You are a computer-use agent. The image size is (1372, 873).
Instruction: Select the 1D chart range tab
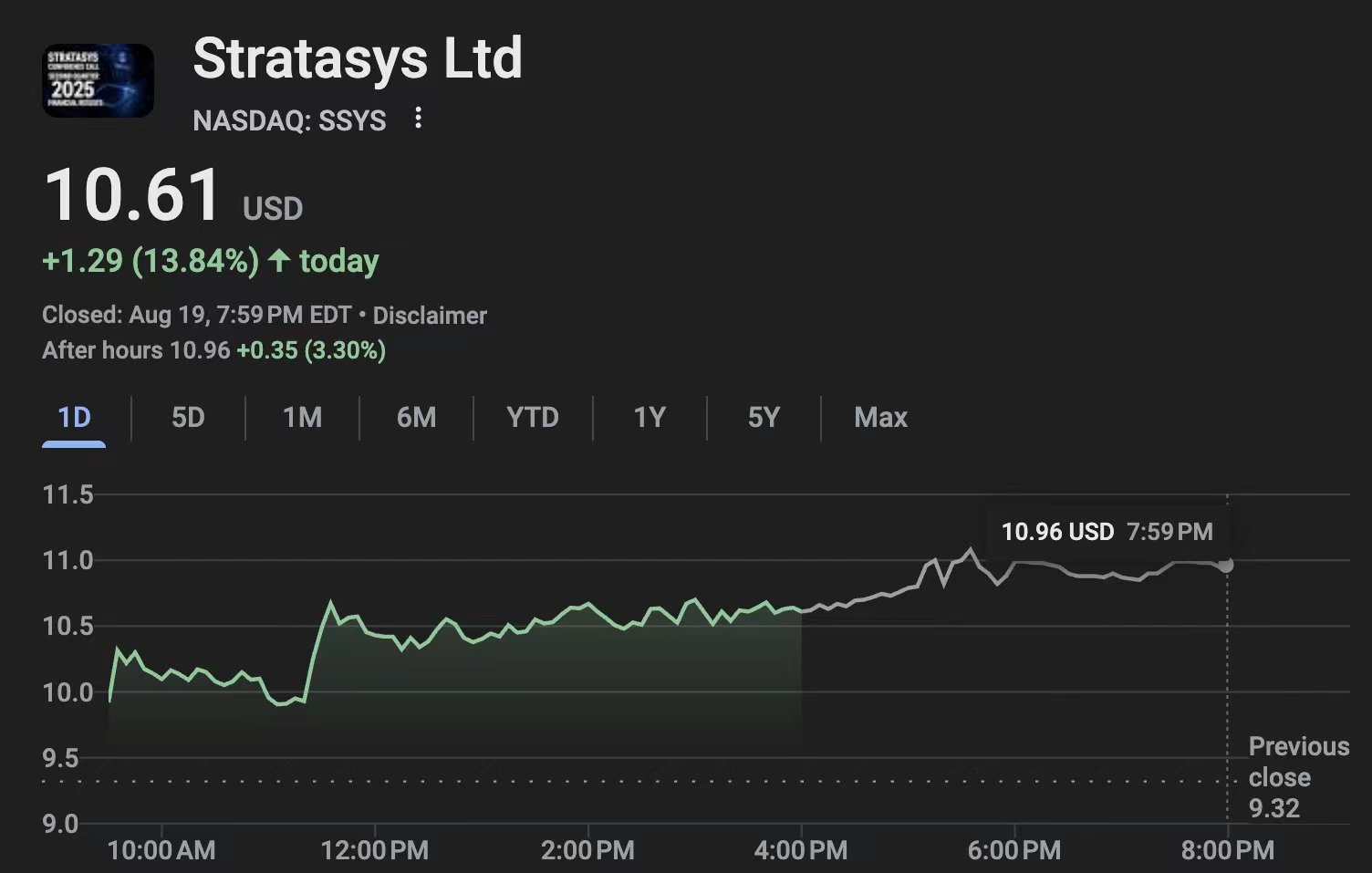pyautogui.click(x=74, y=418)
